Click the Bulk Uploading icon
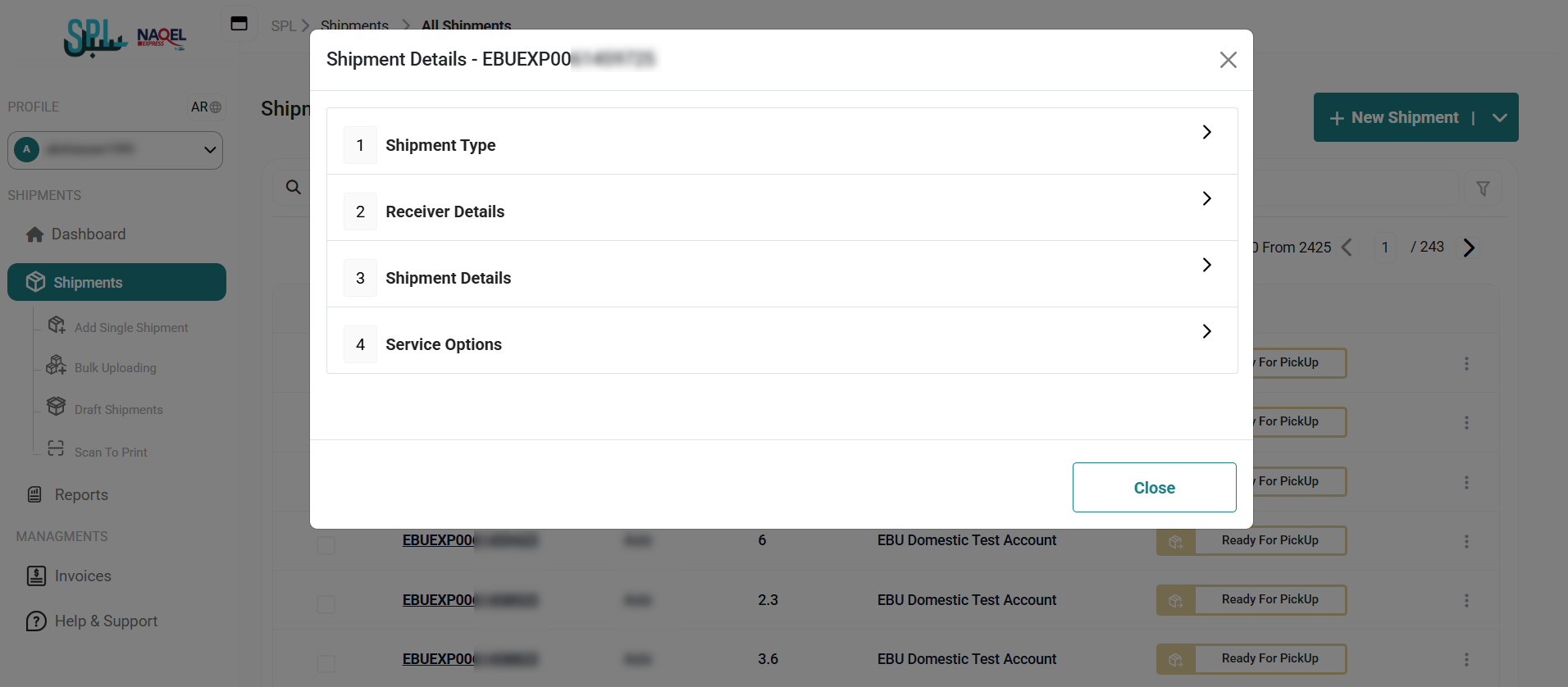The image size is (1568, 687). point(56,366)
